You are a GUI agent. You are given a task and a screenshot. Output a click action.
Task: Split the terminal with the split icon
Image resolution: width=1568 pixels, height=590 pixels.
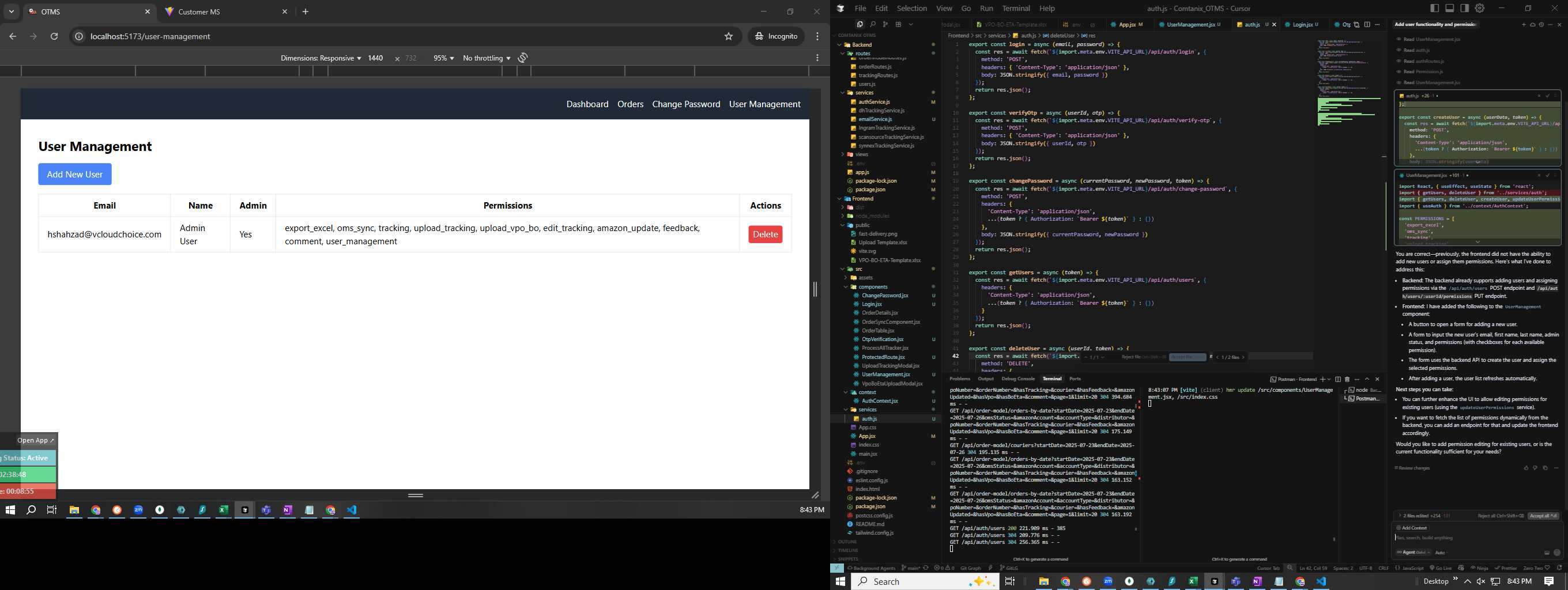[x=1338, y=380]
